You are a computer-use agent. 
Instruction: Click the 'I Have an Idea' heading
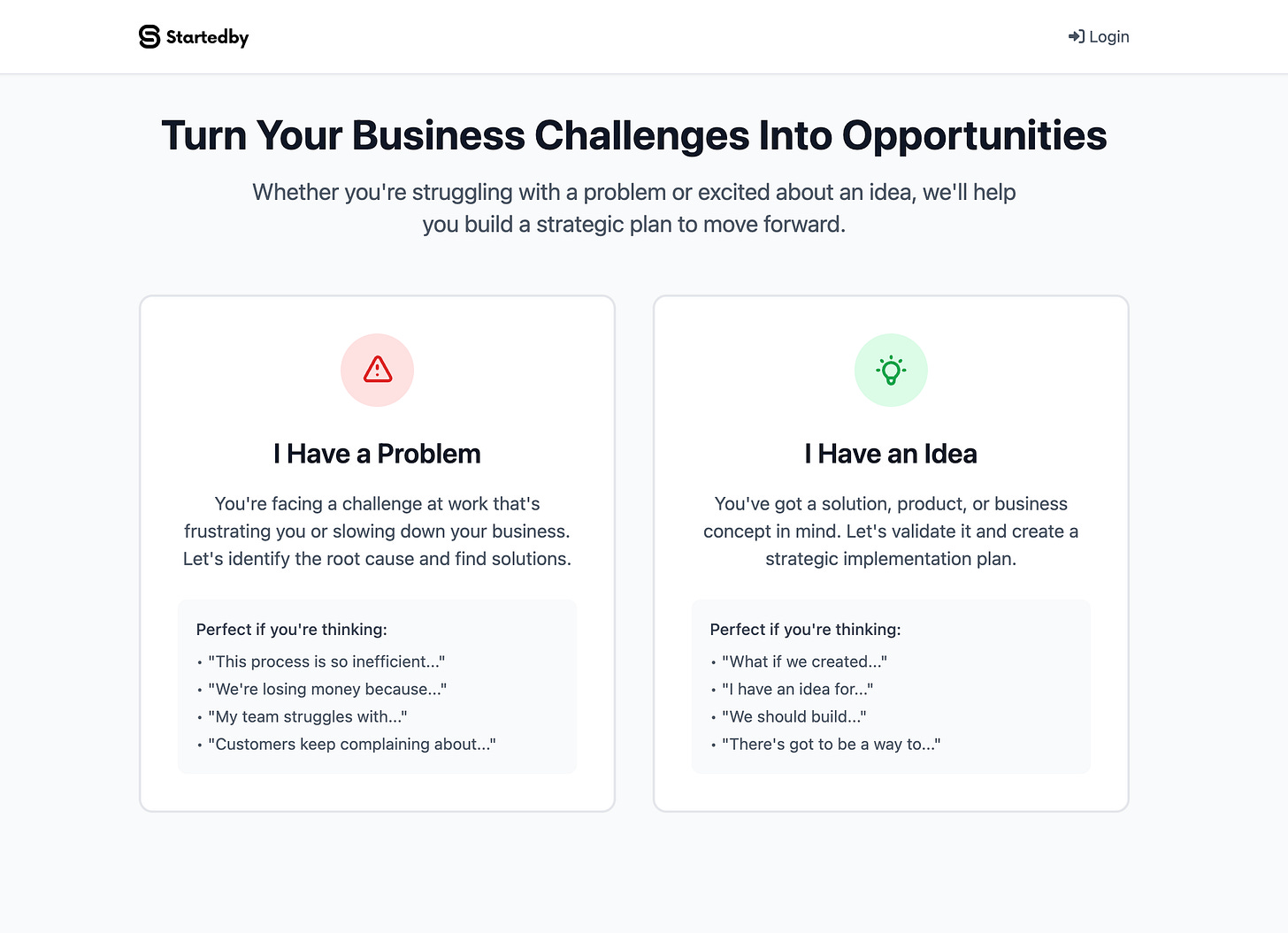pyautogui.click(x=891, y=453)
